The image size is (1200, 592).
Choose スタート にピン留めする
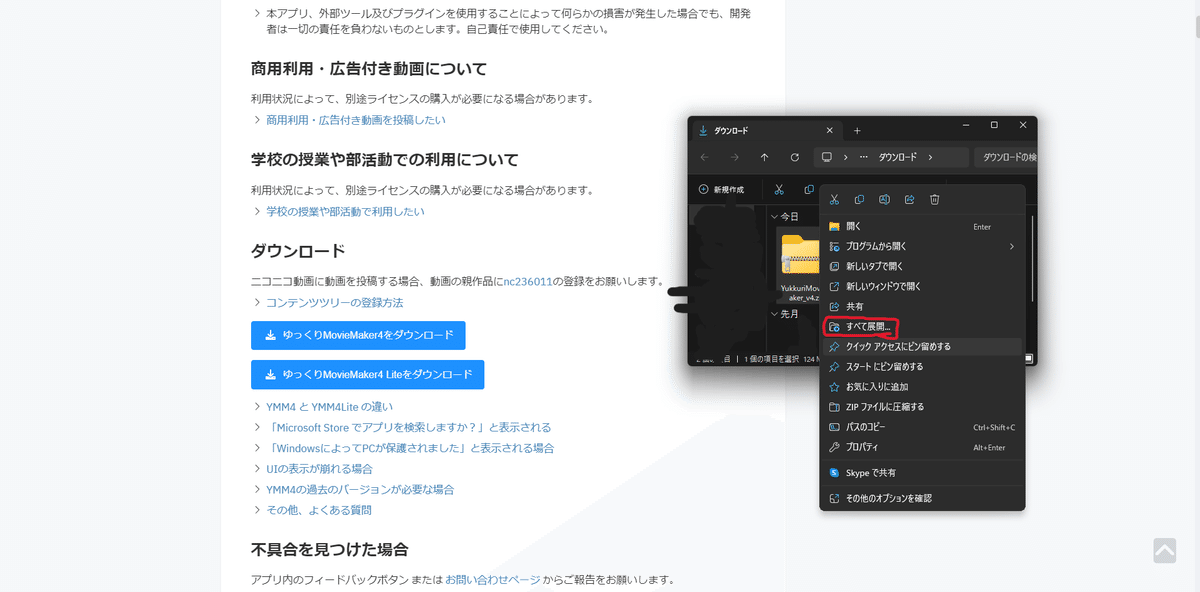click(922, 366)
